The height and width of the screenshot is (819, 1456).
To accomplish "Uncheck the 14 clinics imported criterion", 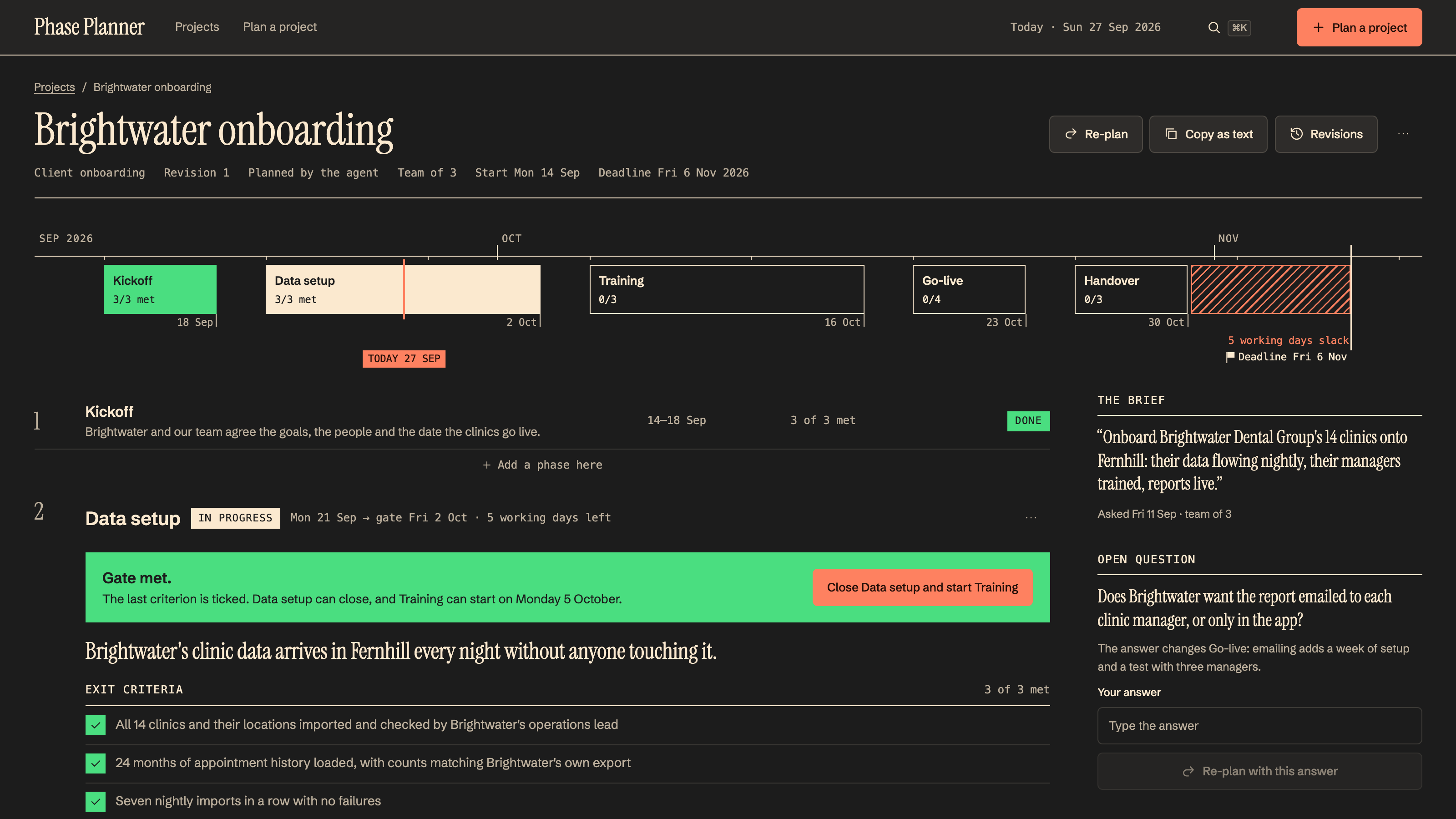I will (96, 725).
